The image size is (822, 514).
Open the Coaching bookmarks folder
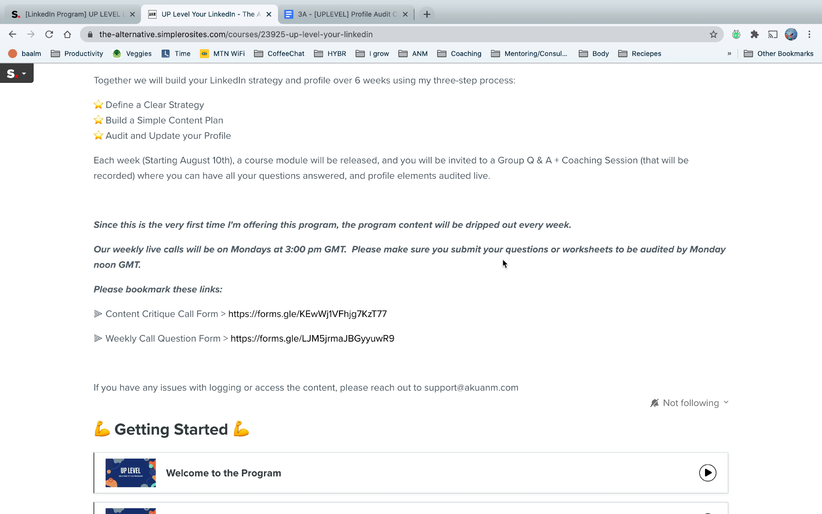click(x=459, y=53)
